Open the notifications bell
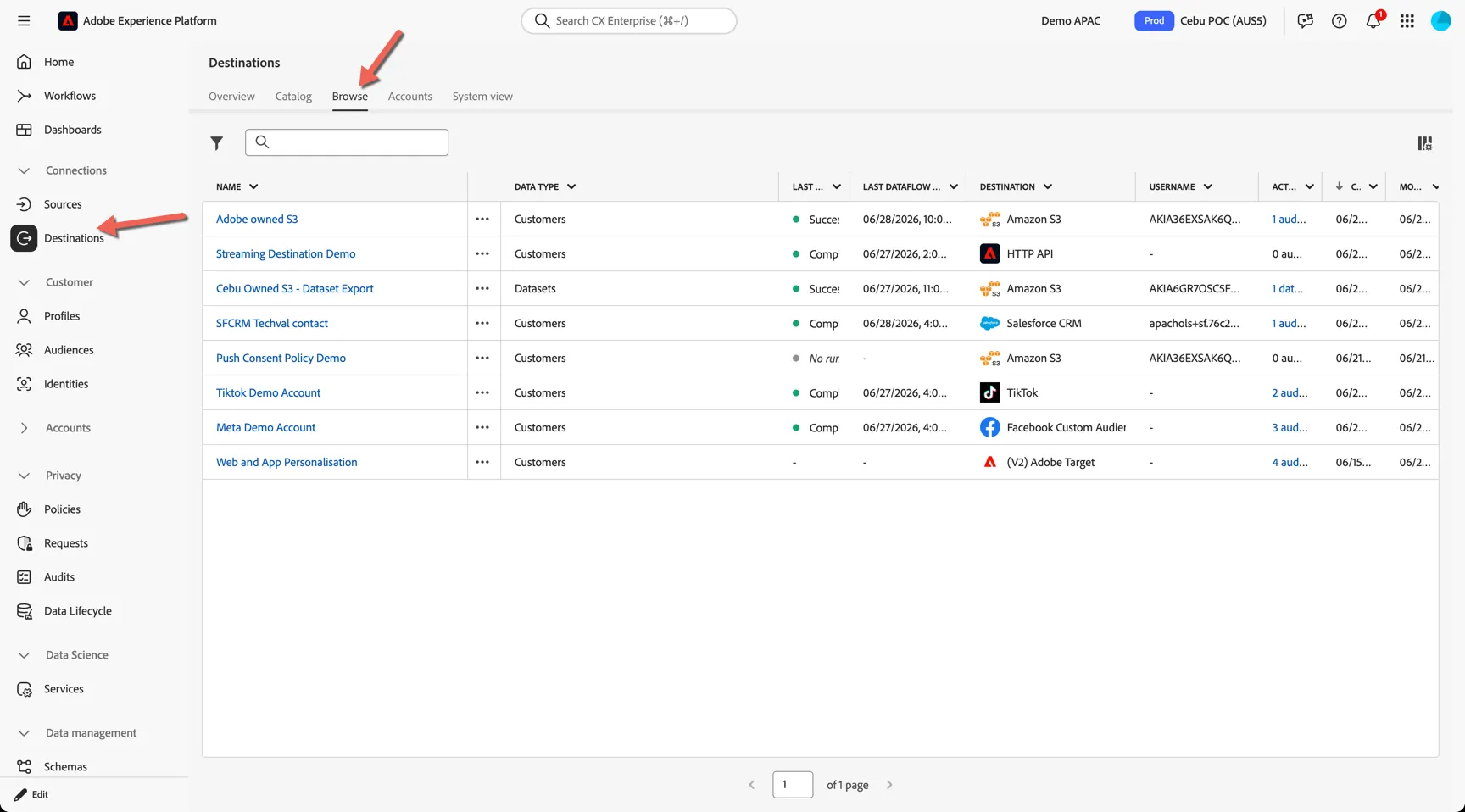The height and width of the screenshot is (812, 1465). (1373, 20)
